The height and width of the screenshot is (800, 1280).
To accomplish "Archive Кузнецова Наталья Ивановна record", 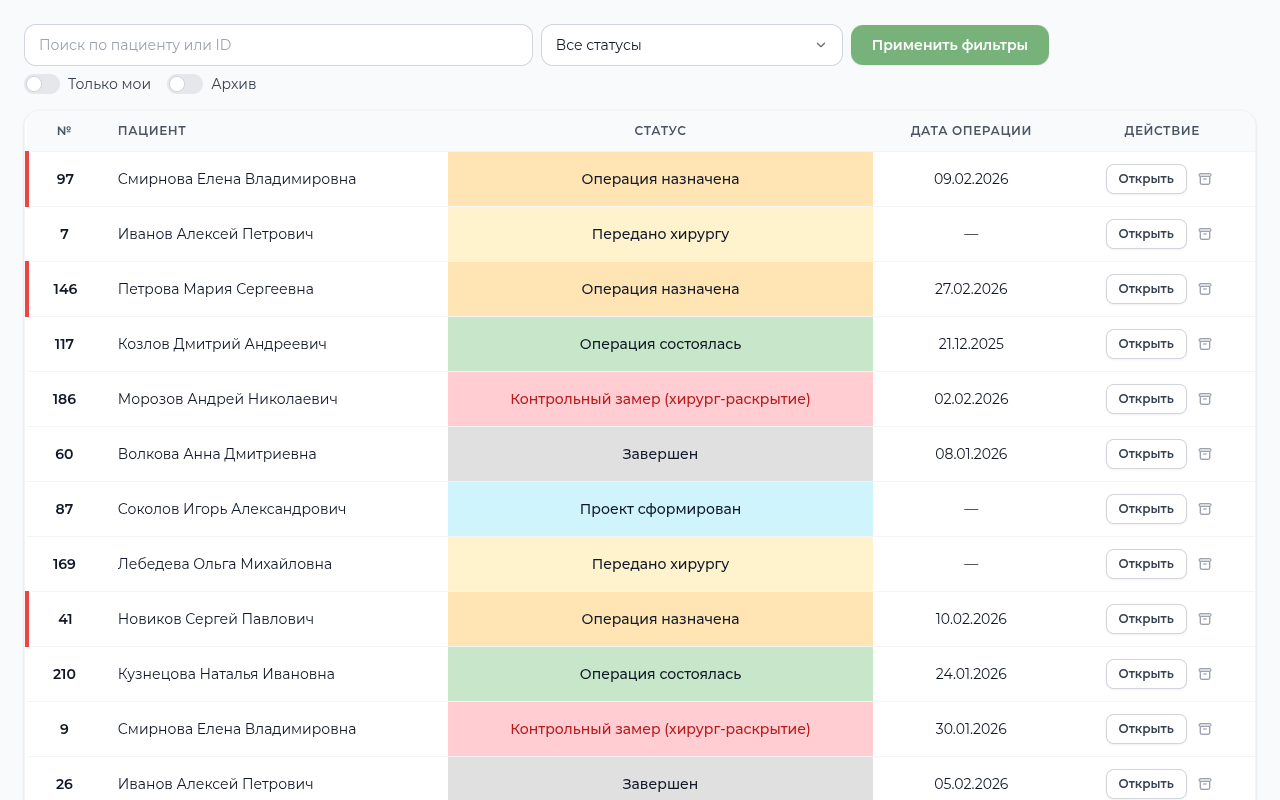I will point(1205,674).
